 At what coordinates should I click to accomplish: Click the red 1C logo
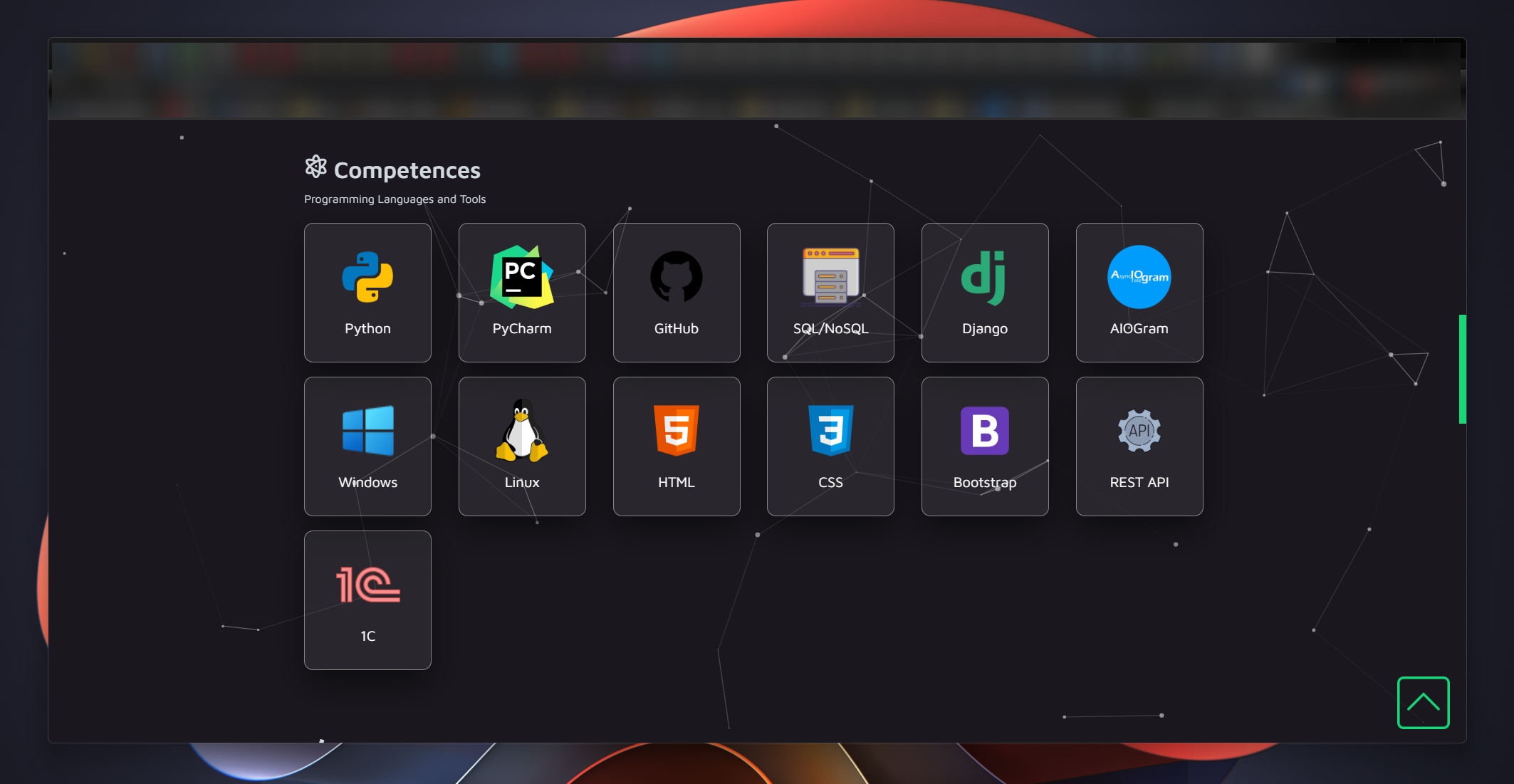(x=367, y=585)
